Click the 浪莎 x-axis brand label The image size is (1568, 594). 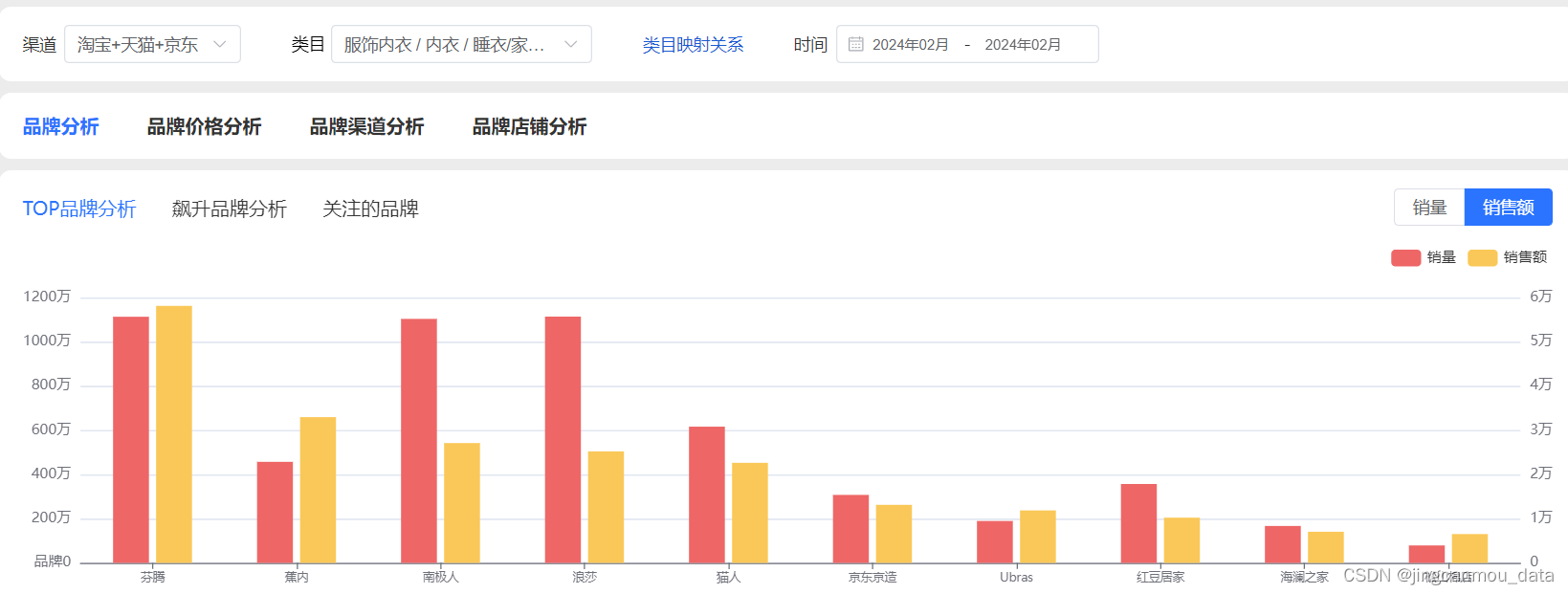585,577
